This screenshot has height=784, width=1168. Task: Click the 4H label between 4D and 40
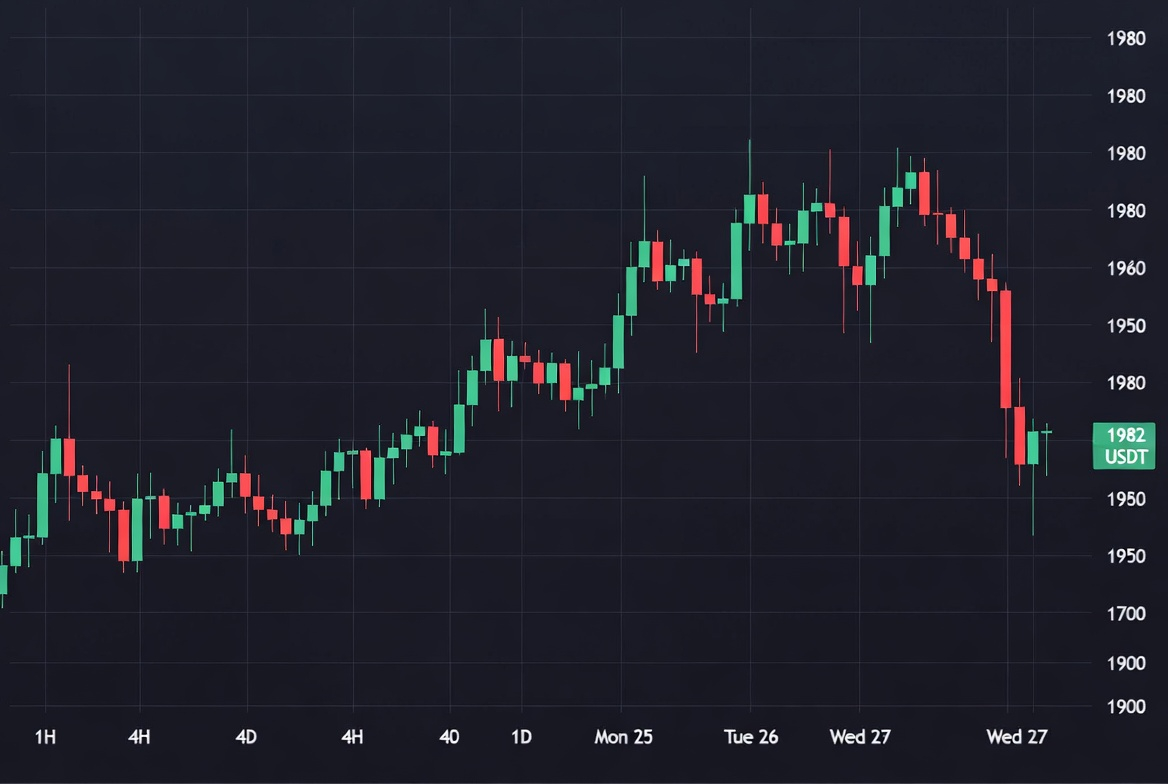point(352,737)
